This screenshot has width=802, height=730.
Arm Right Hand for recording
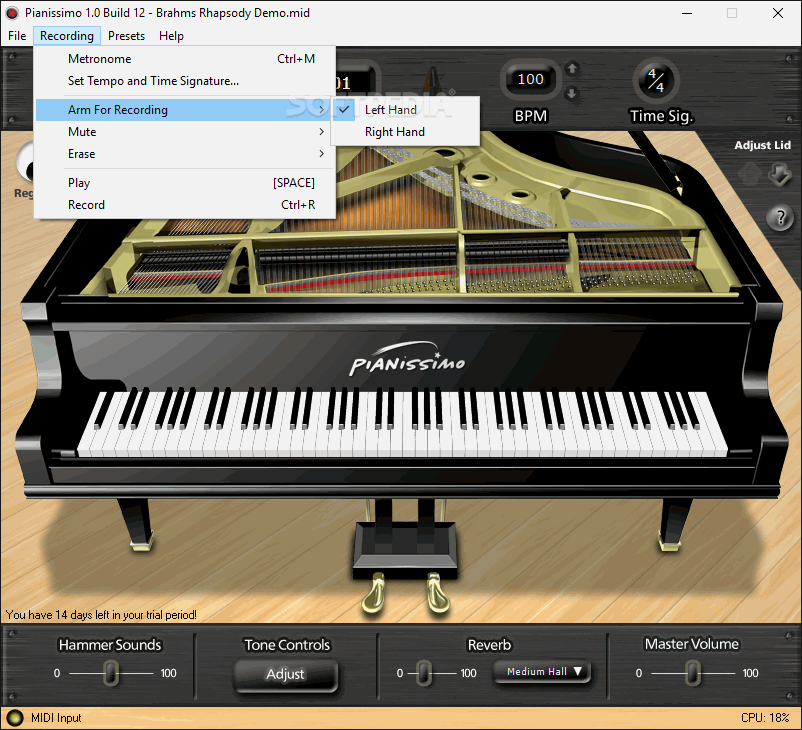pyautogui.click(x=405, y=132)
